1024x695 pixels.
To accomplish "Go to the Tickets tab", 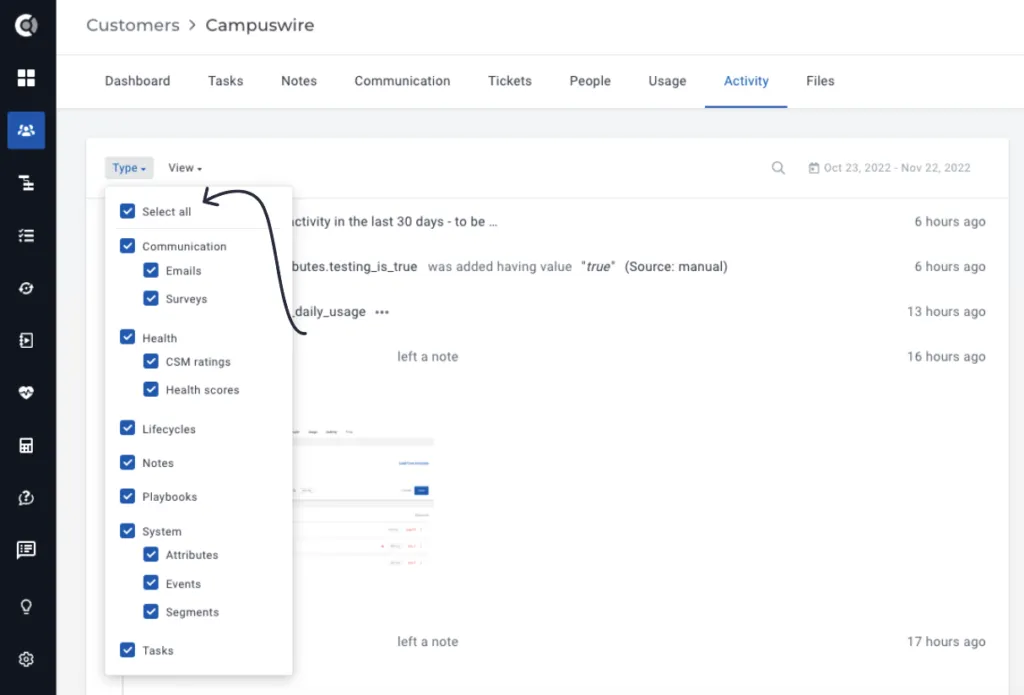I will click(x=509, y=81).
